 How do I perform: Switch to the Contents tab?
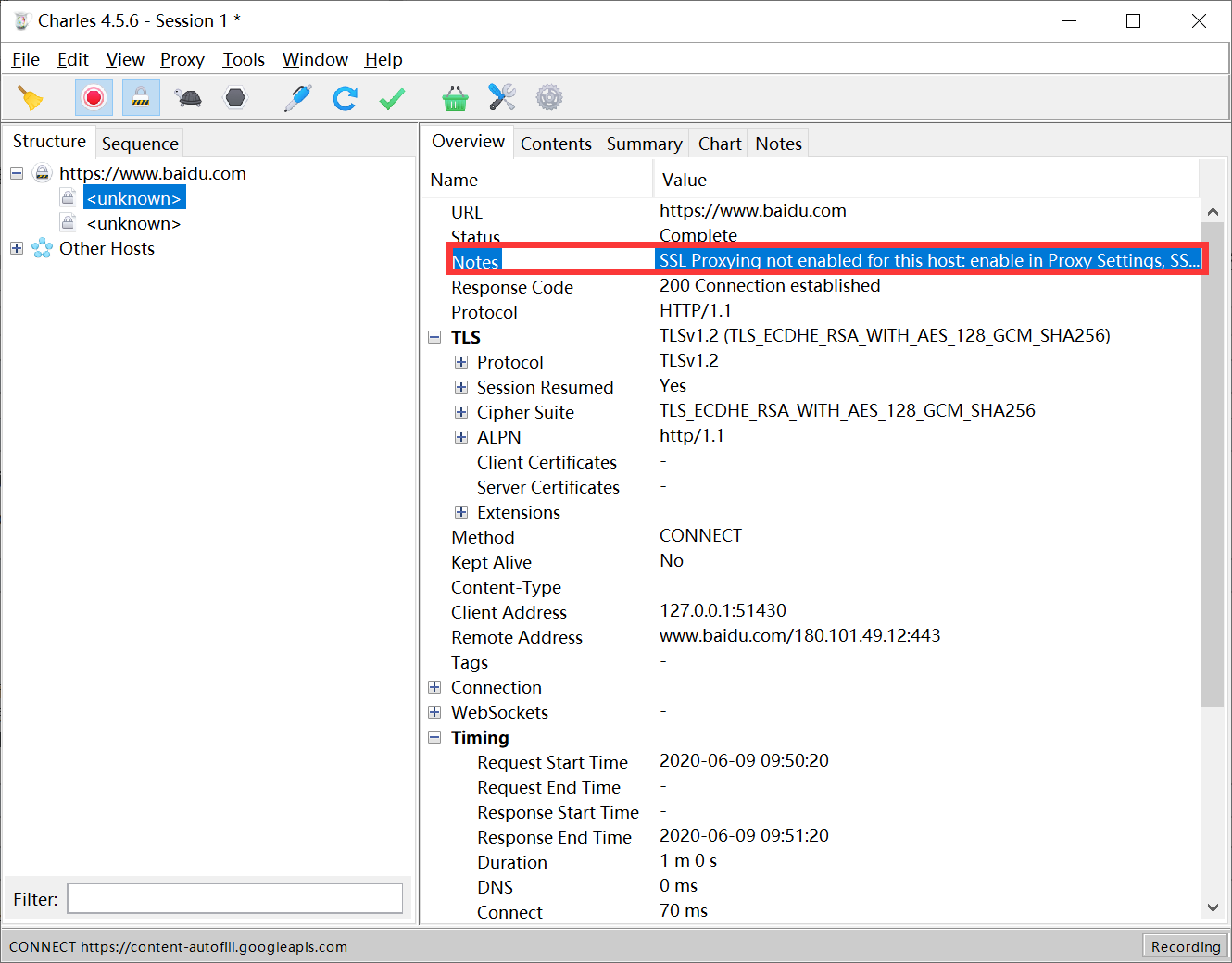556,144
